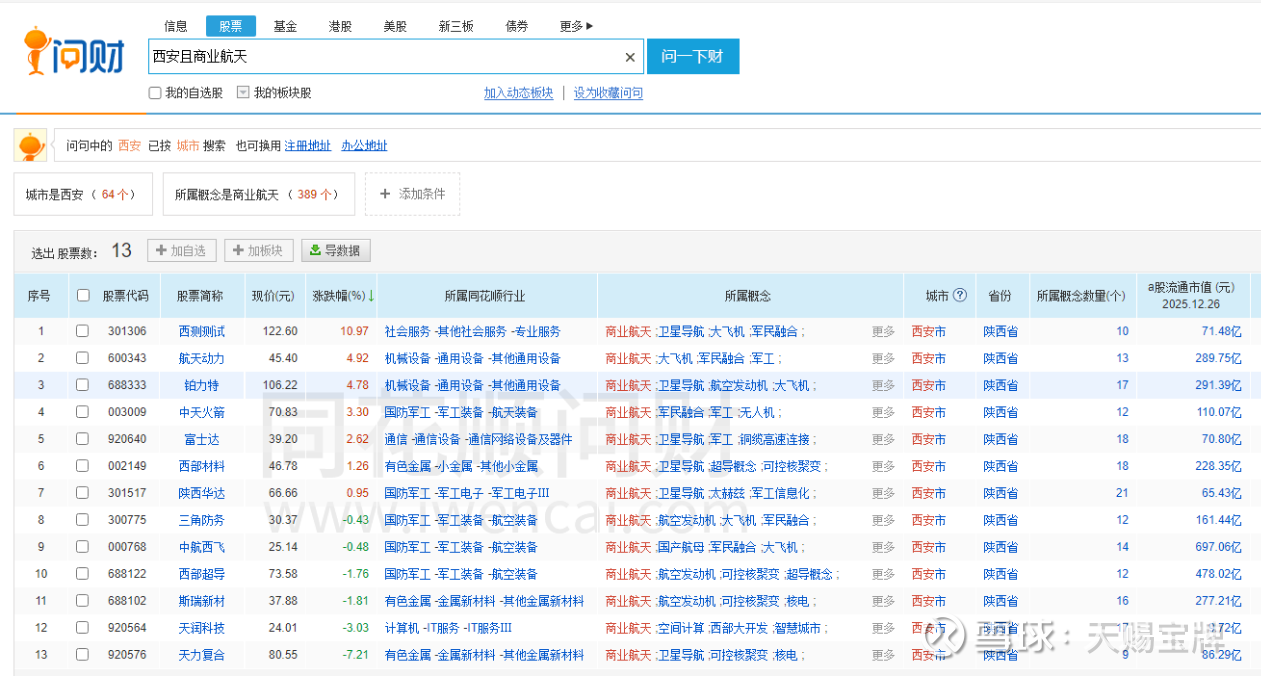Sort by the change percent arrow
1261x676 pixels.
pyautogui.click(x=371, y=296)
